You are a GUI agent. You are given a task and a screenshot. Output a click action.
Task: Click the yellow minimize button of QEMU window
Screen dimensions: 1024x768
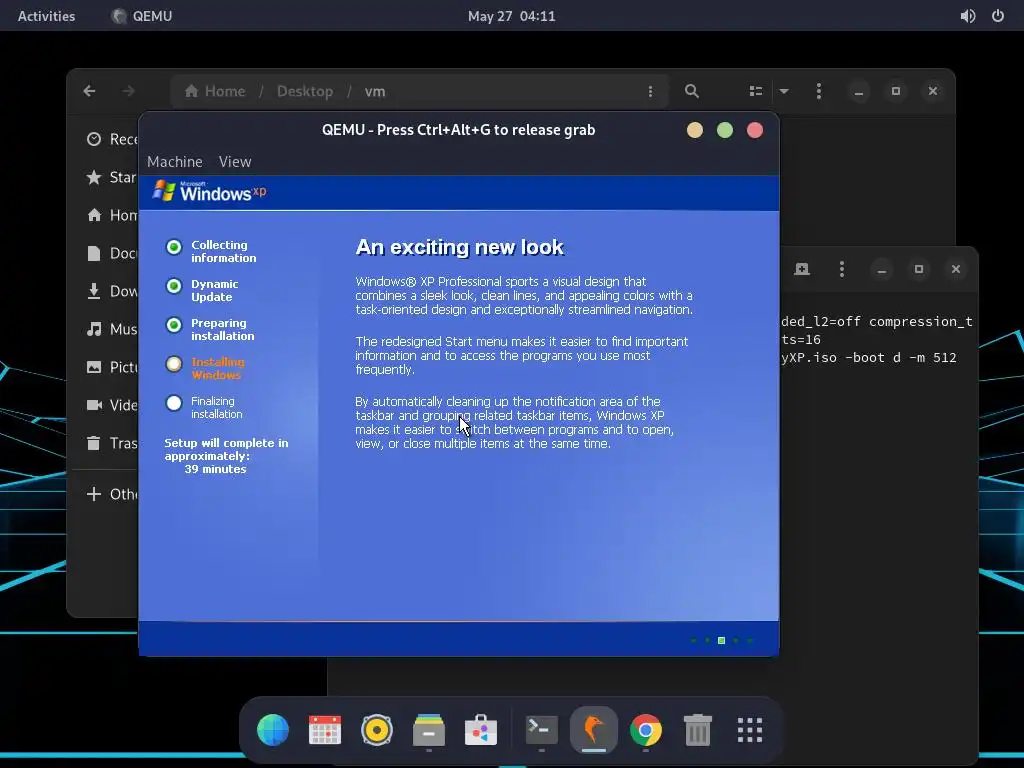click(695, 130)
